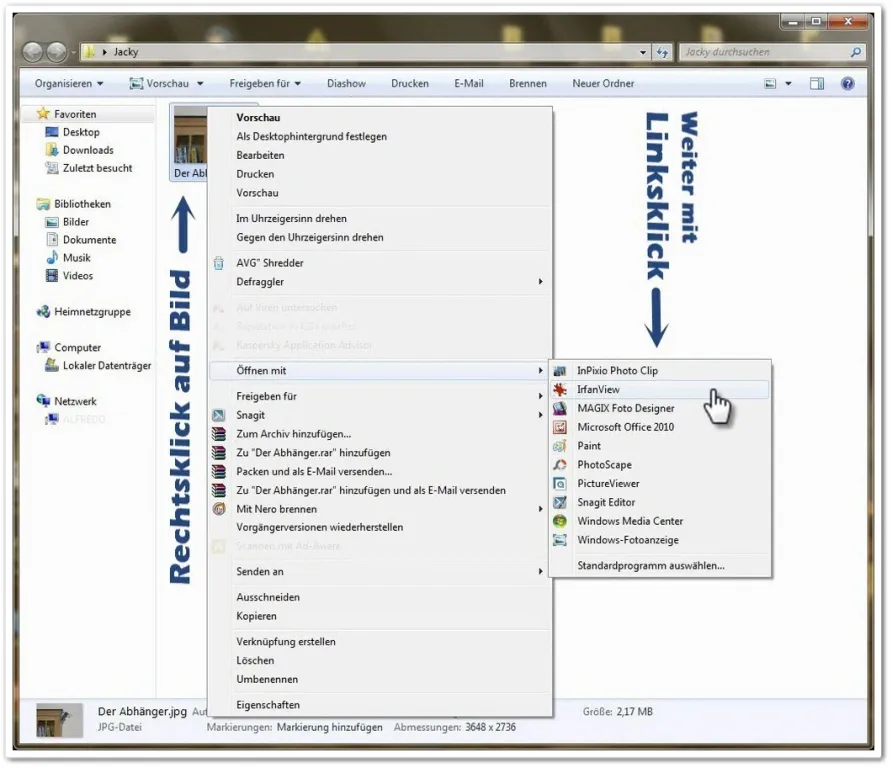Screen dimensions: 892x768
Task: Click the Markierung hinzufügen link
Action: 329,727
